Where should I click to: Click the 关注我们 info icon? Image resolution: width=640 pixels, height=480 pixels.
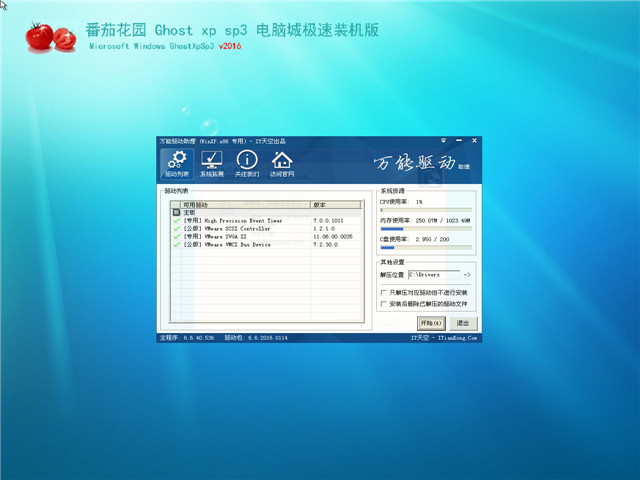247,164
